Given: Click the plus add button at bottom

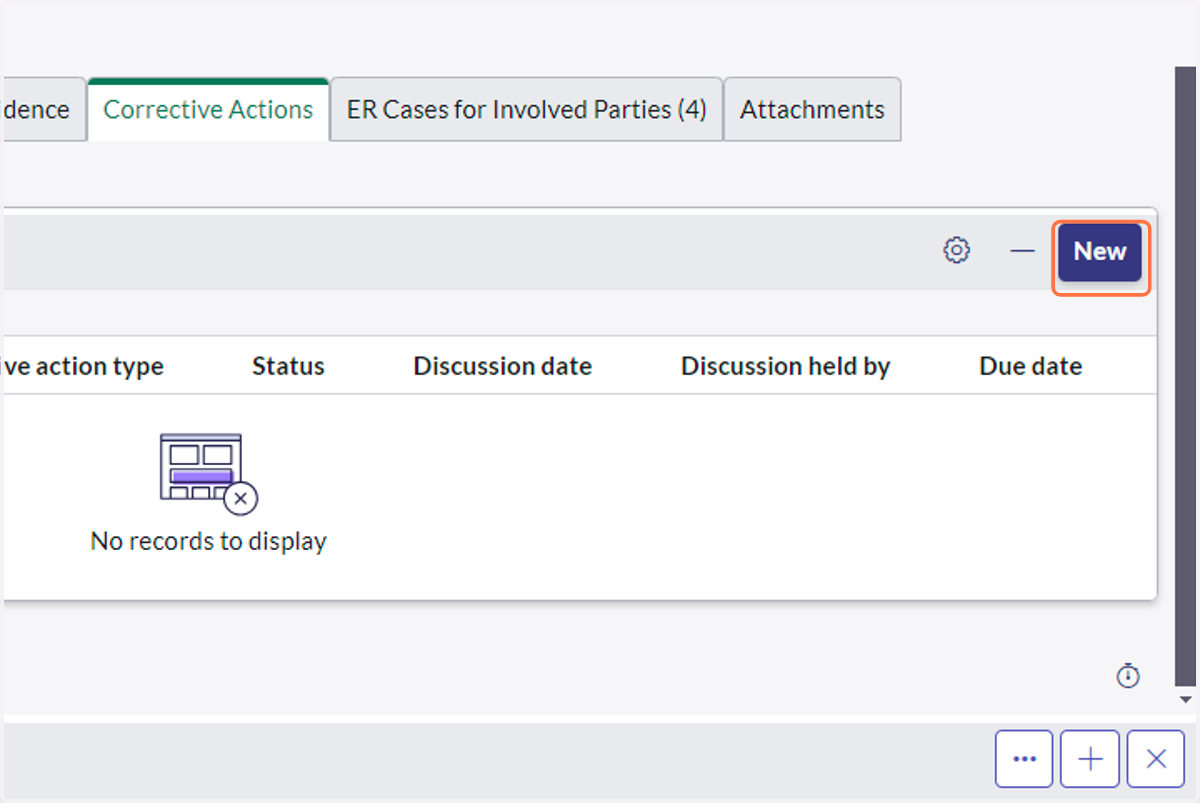Looking at the screenshot, I should point(1090,759).
